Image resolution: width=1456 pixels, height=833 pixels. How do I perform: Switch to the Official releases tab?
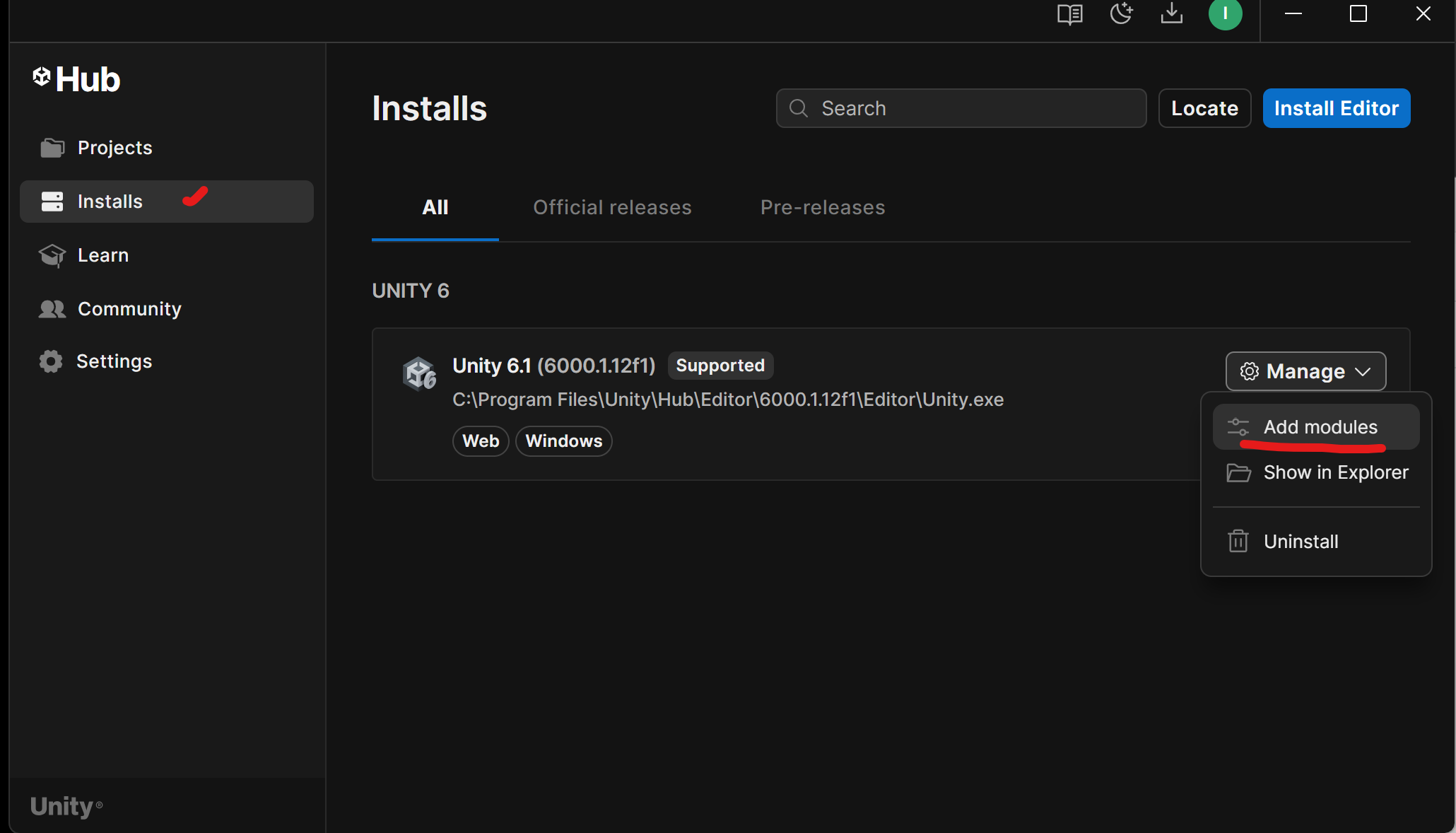point(612,207)
